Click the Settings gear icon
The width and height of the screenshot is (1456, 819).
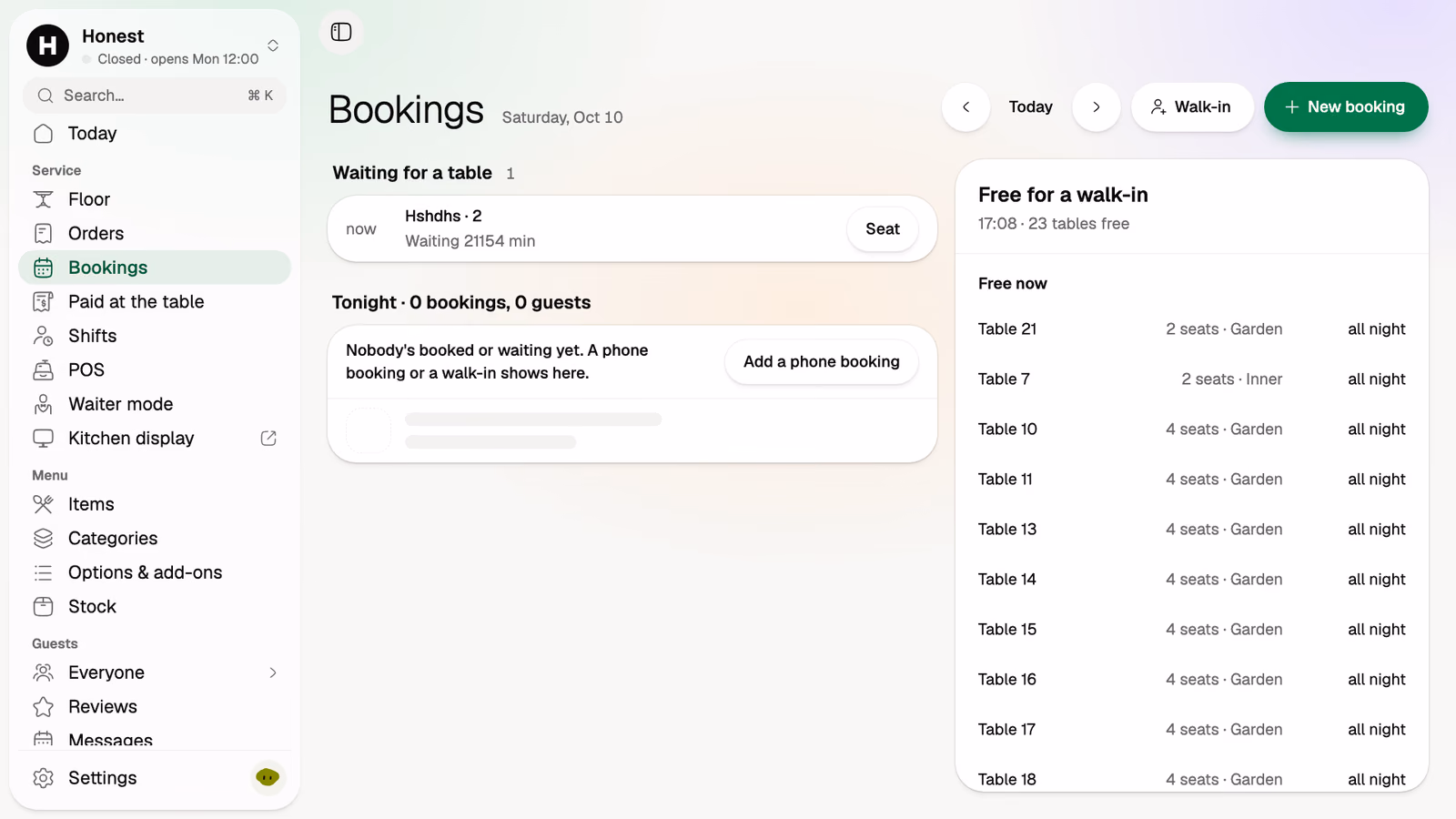43,778
